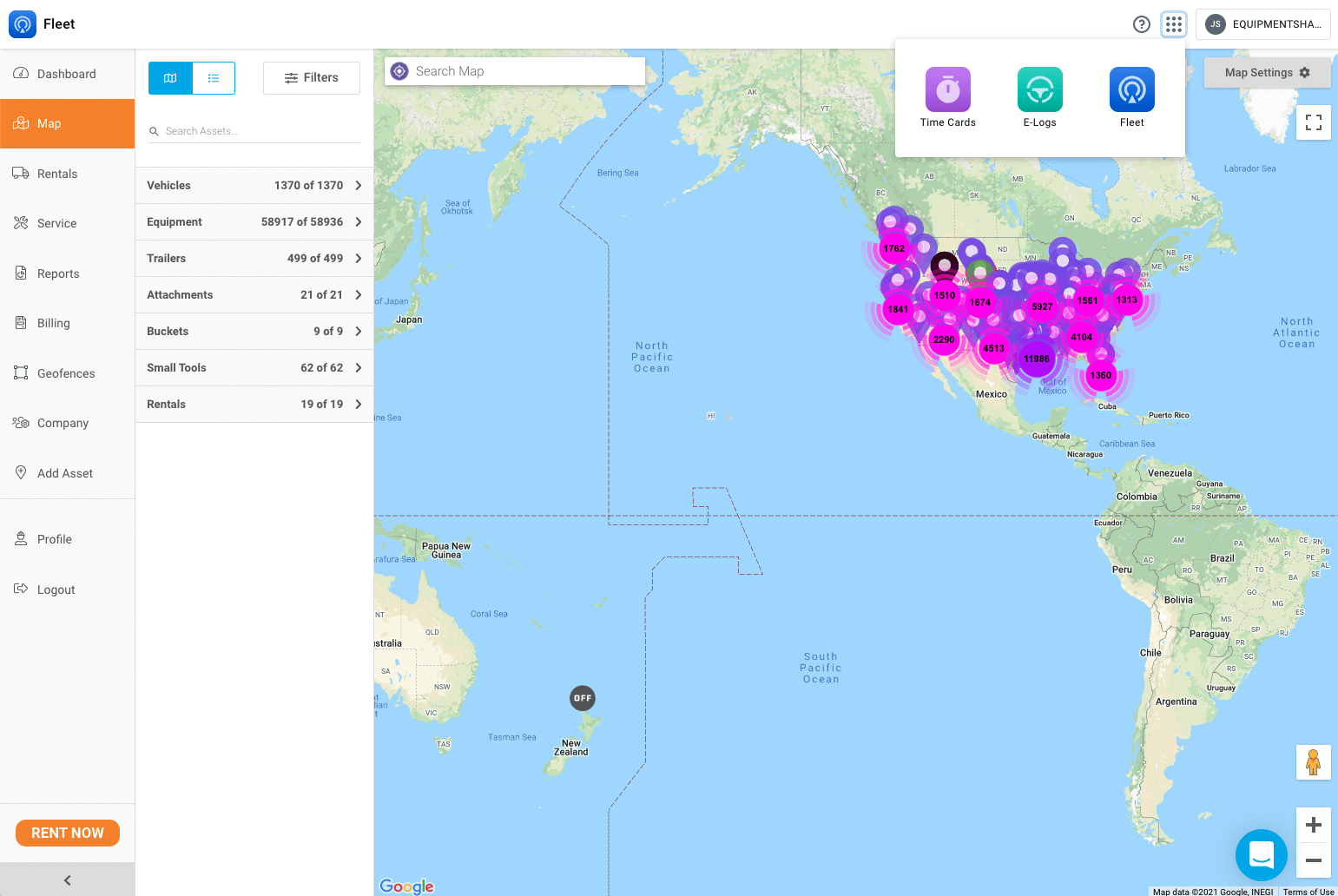The height and width of the screenshot is (896, 1338).
Task: Click the RENT NOW button
Action: (67, 833)
